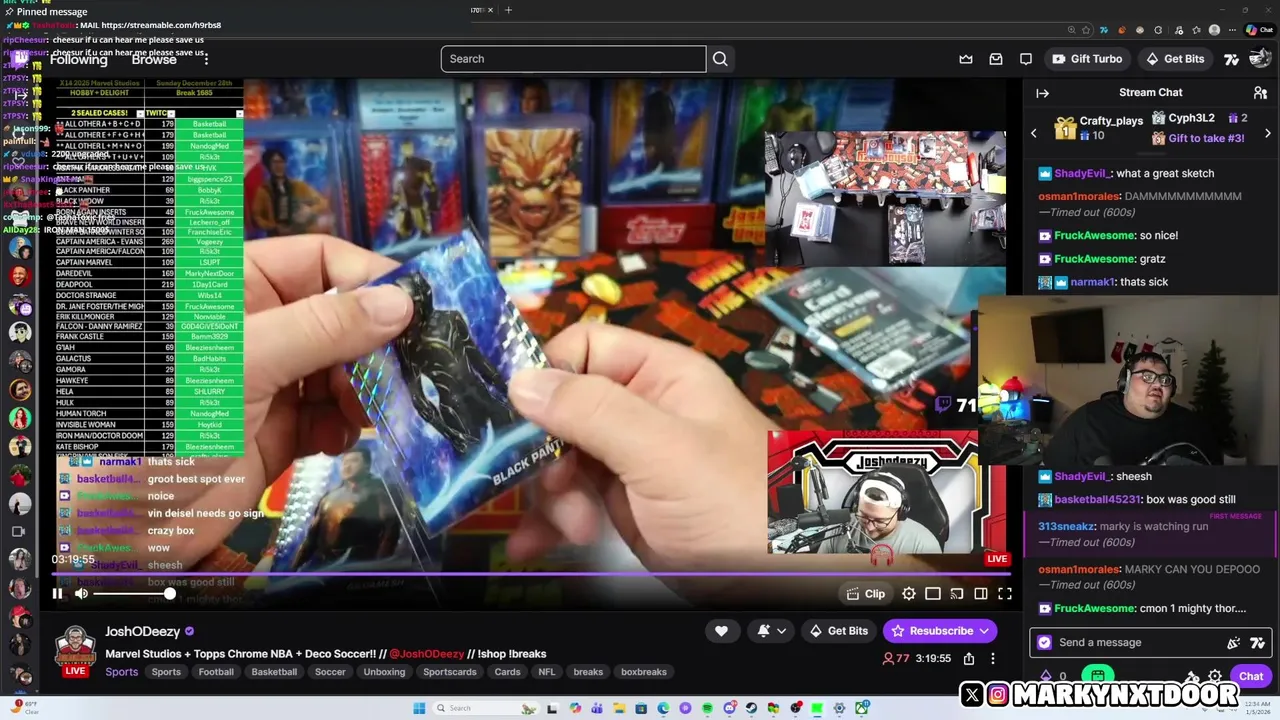Select the Unboxing tag
1280x720 pixels.
click(384, 672)
